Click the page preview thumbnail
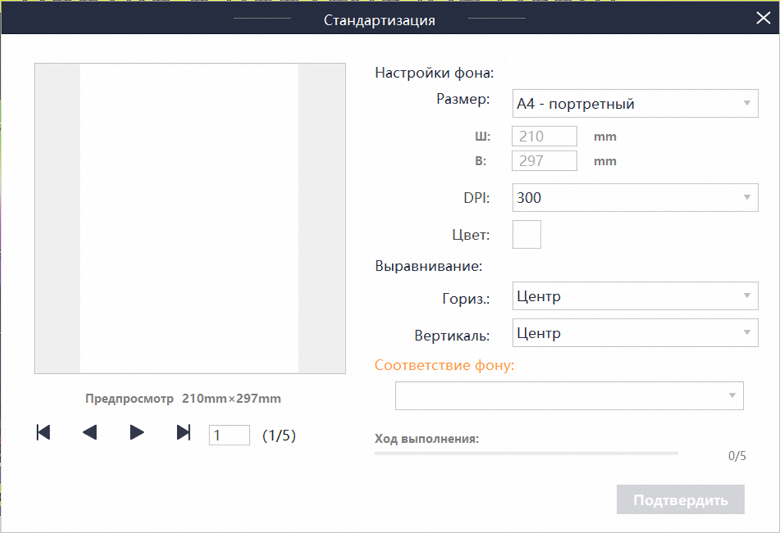This screenshot has width=780, height=533. pyautogui.click(x=189, y=218)
